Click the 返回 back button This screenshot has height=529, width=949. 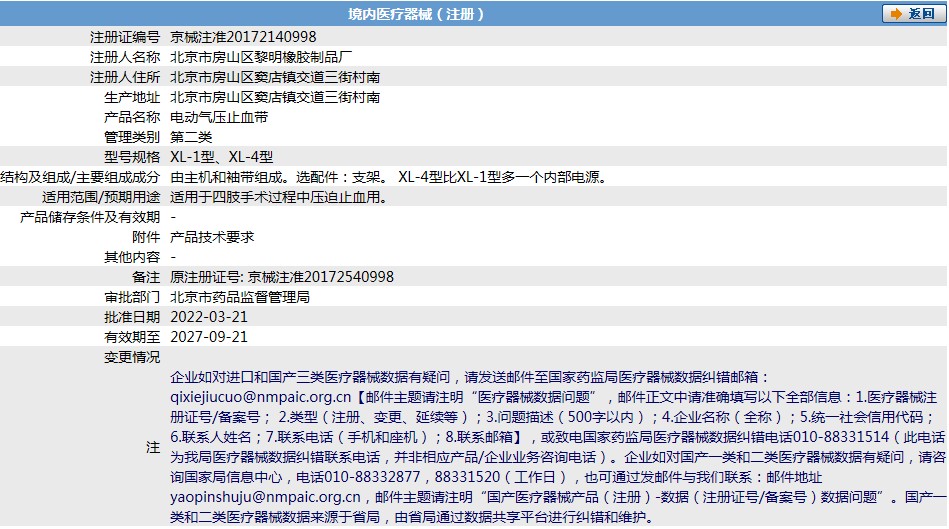[913, 13]
